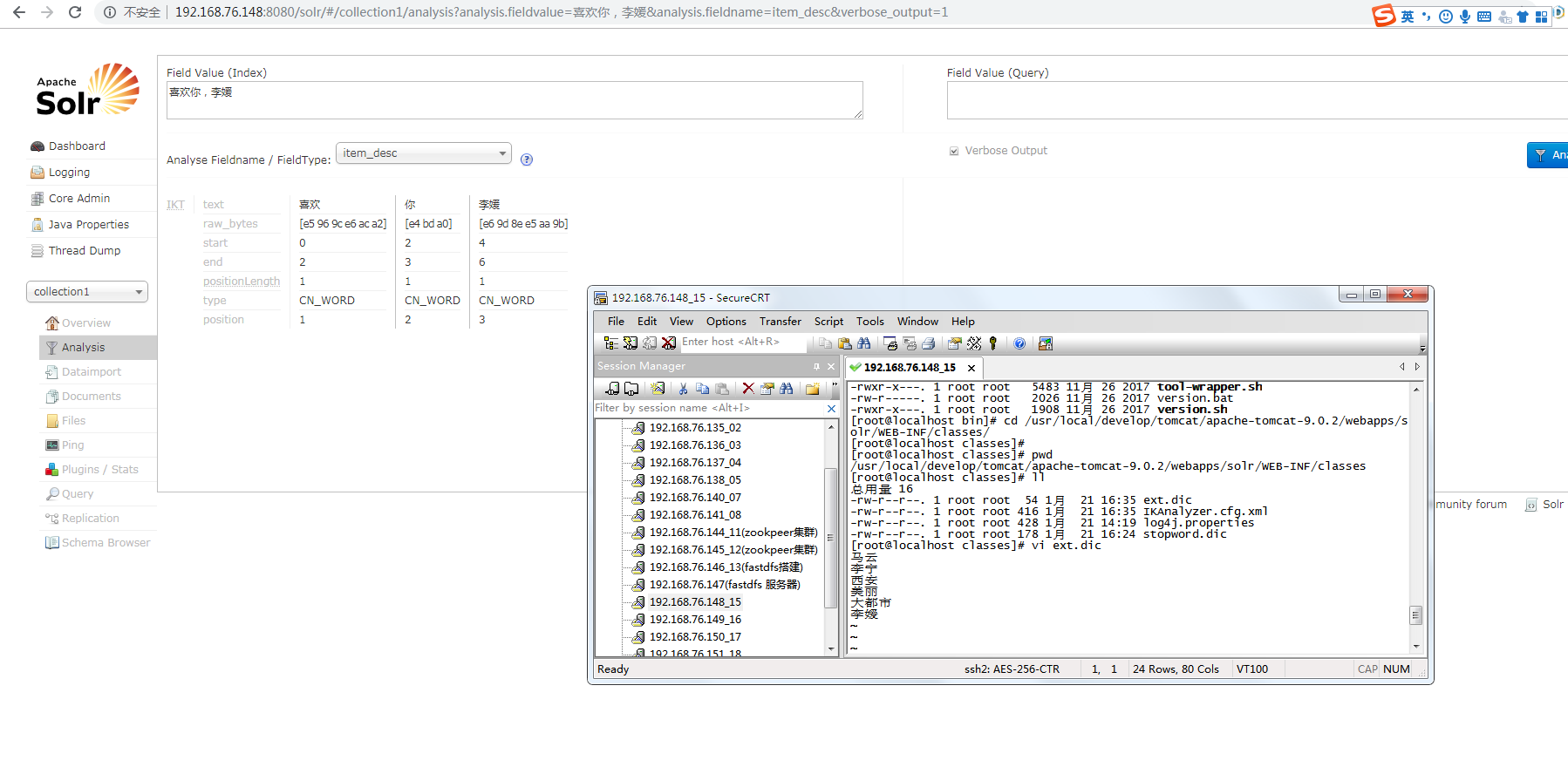The image size is (1568, 767).
Task: Open the Script menu in SecureCRT
Action: pyautogui.click(x=828, y=321)
